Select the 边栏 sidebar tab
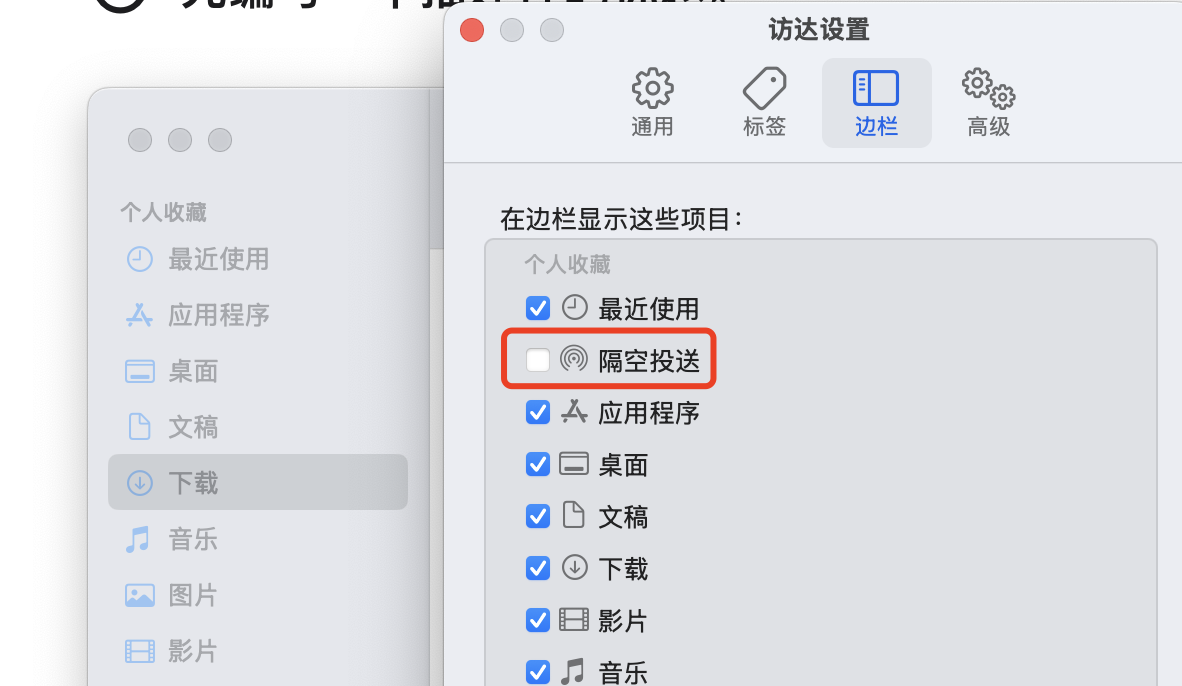1182x686 pixels. [876, 103]
